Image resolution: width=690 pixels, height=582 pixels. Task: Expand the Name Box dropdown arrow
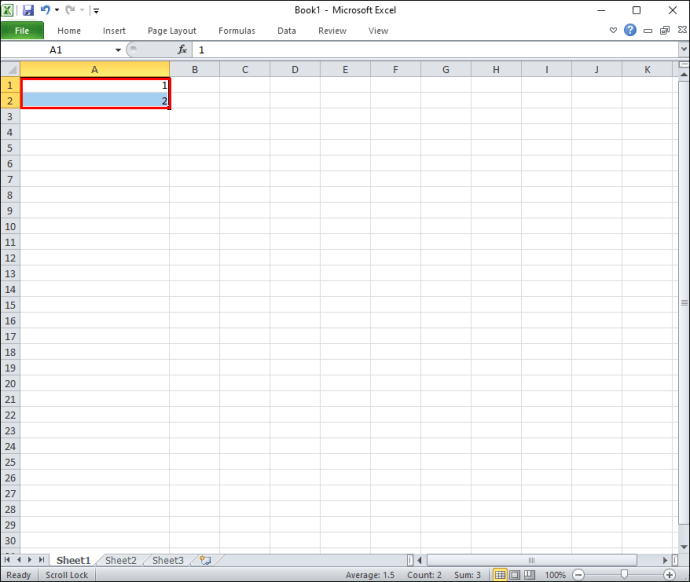click(118, 50)
